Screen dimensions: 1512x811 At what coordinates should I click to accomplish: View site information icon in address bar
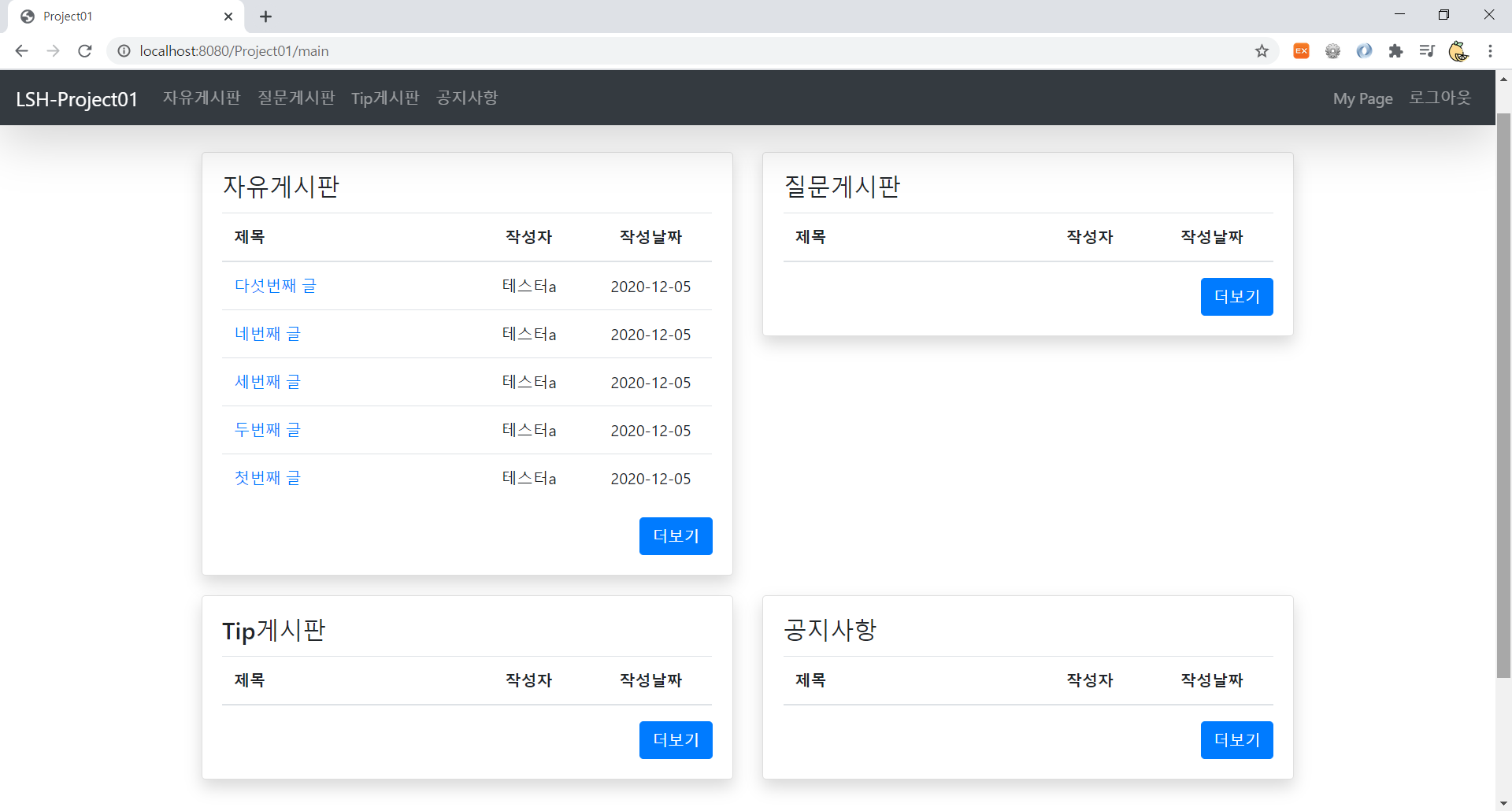tap(124, 51)
